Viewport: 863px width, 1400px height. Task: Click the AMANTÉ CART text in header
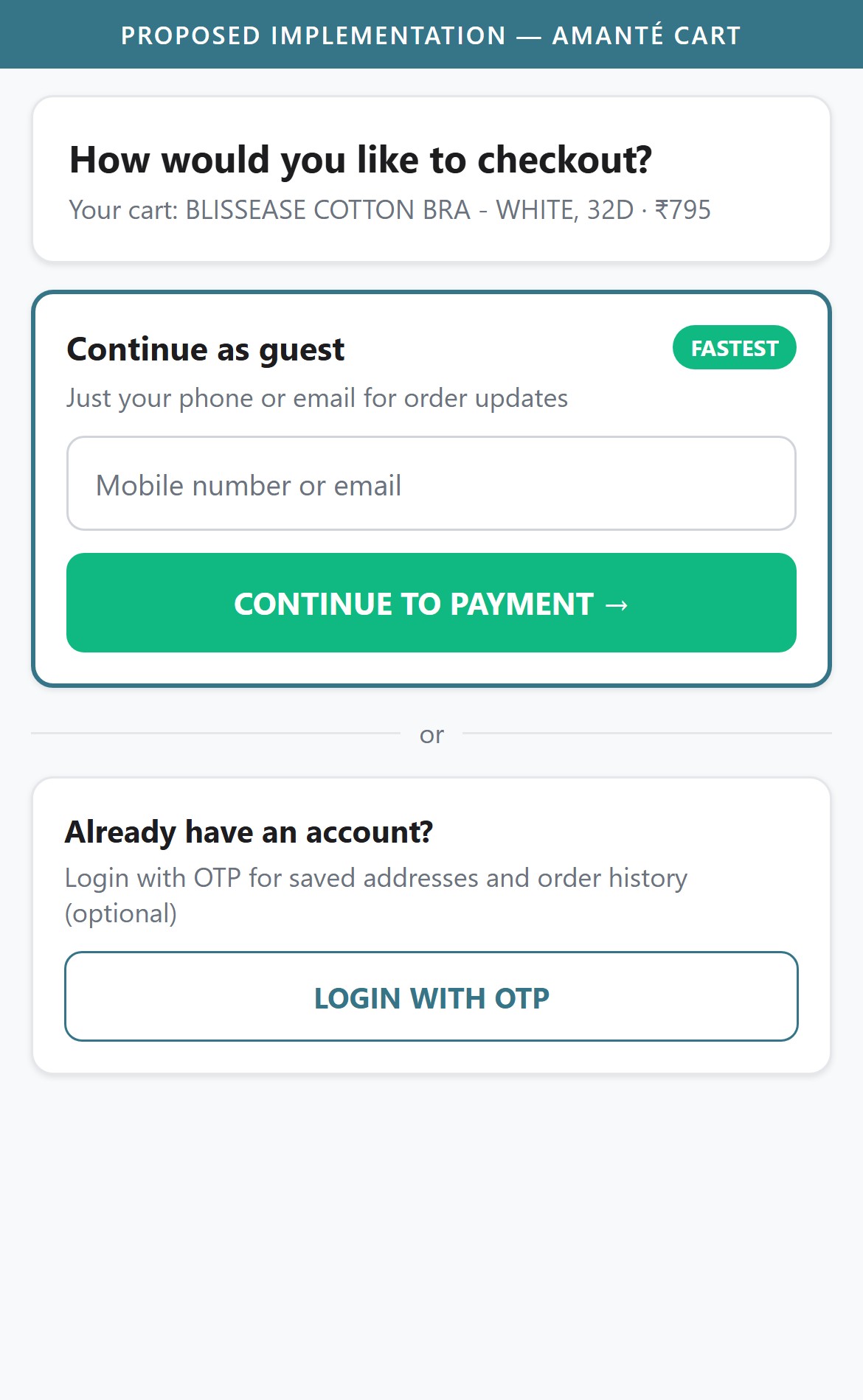click(x=647, y=35)
